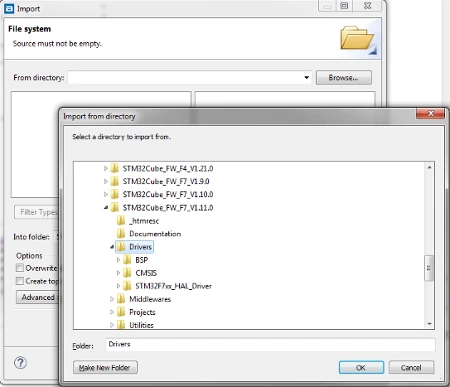The height and width of the screenshot is (387, 450).
Task: Click the Utilities folder icon
Action: tap(121, 325)
